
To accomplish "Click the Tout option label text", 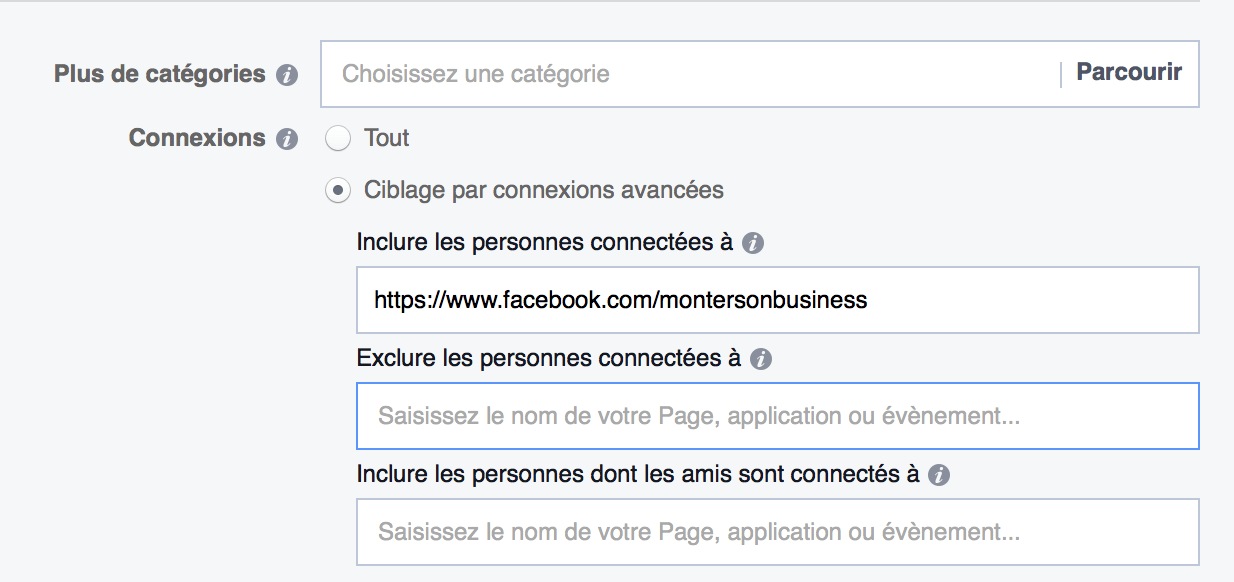I will click(x=387, y=138).
